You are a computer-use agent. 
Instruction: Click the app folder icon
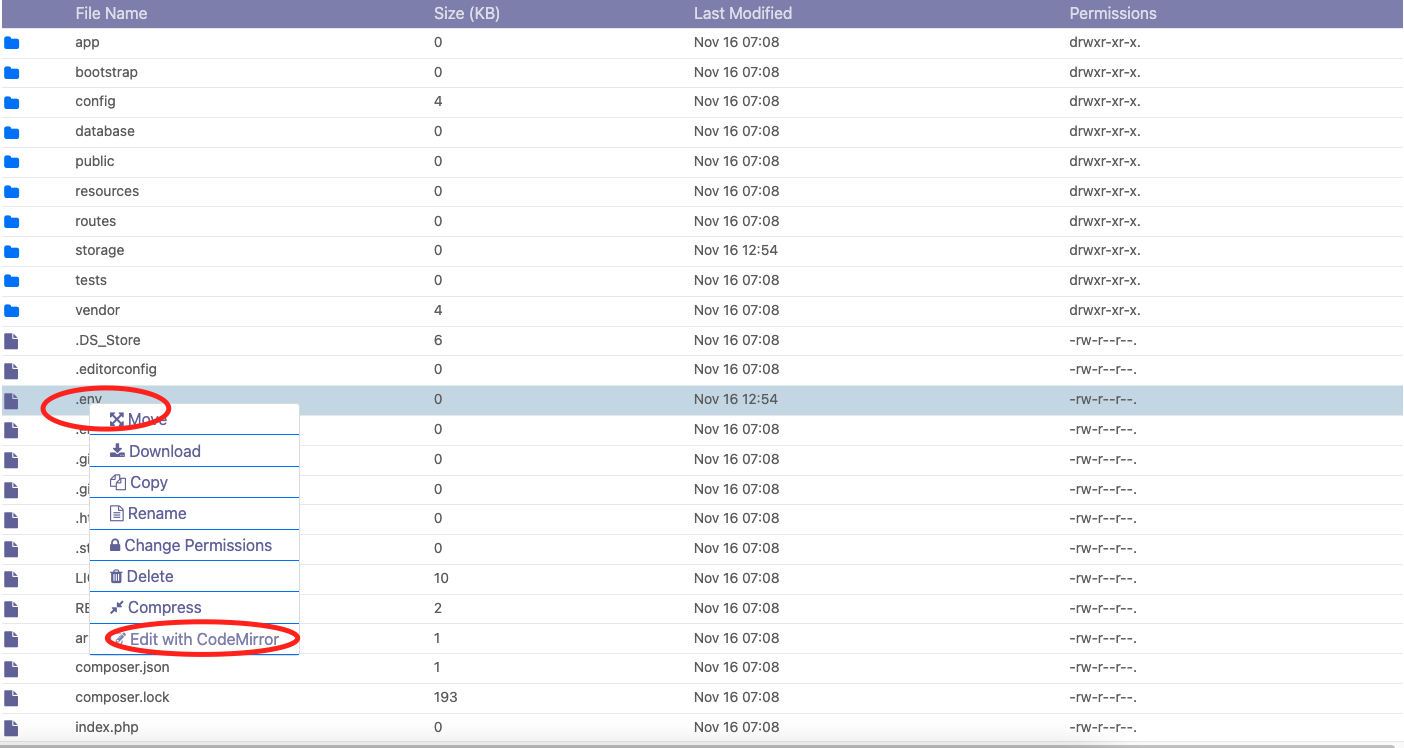[x=12, y=42]
